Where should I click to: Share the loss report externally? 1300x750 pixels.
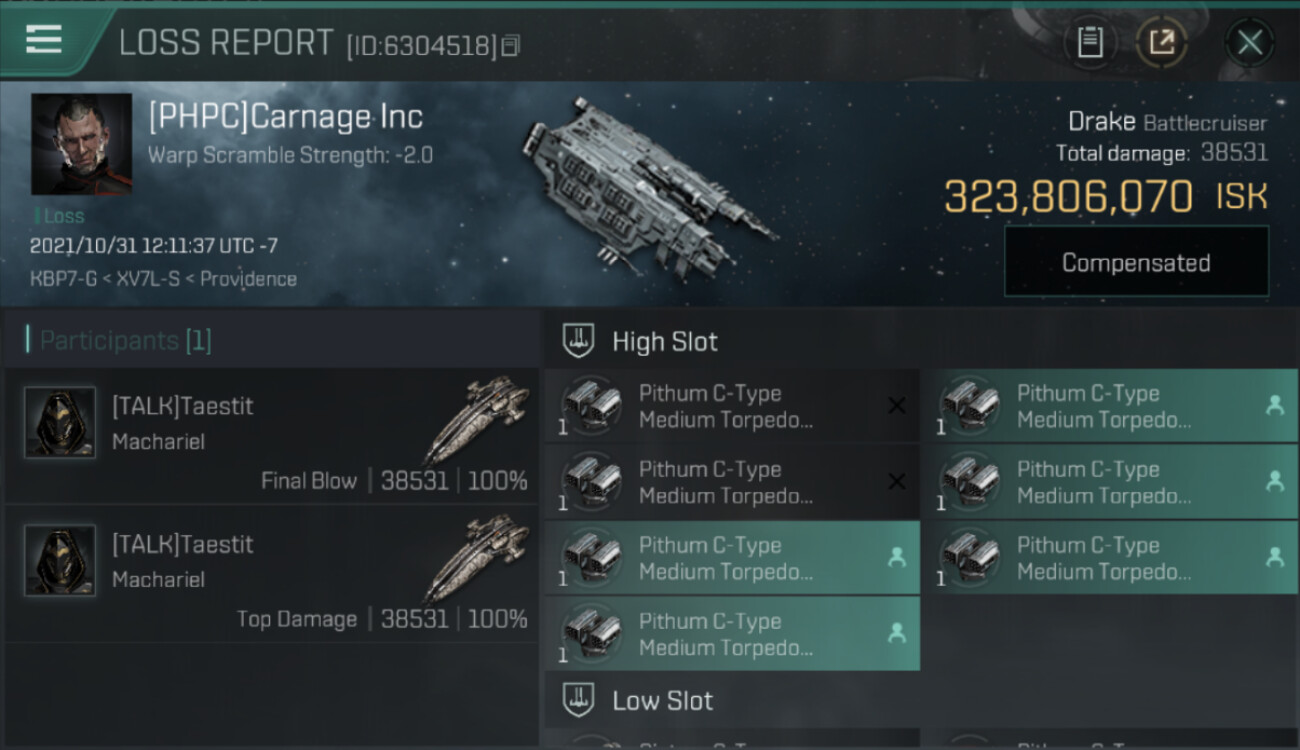click(1161, 42)
